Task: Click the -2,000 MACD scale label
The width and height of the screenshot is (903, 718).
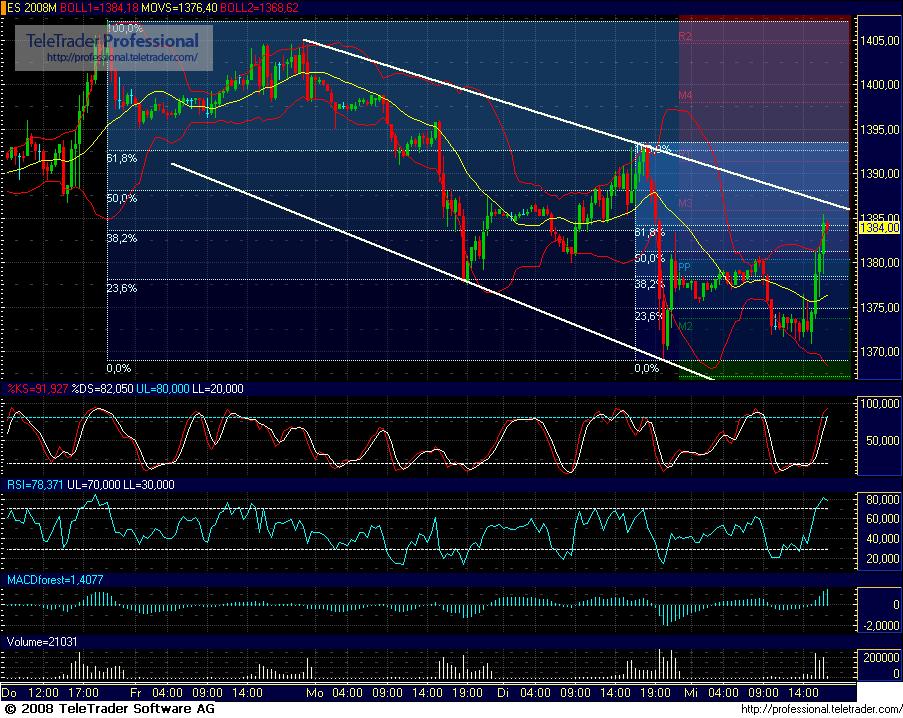Action: point(882,625)
